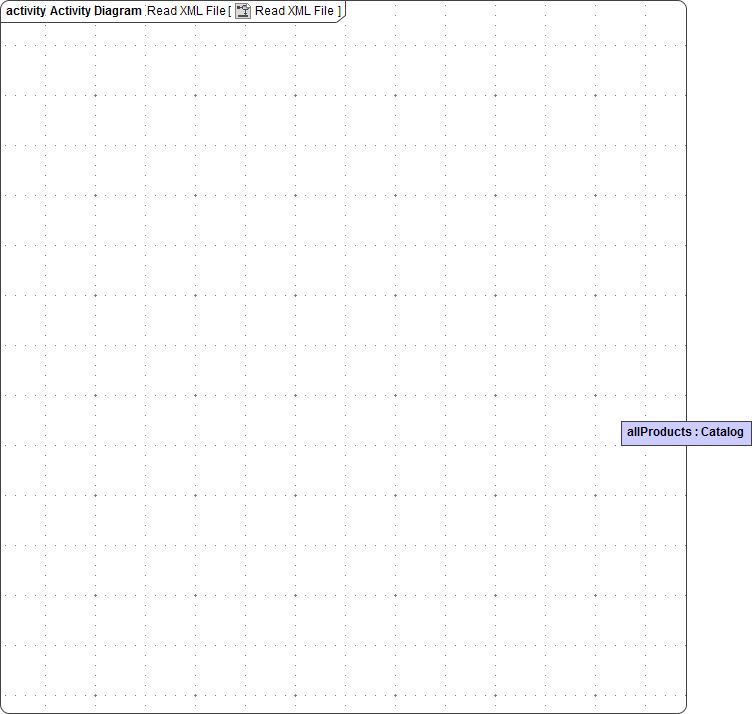Click the "allProducts" name inside the node
Image resolution: width=752 pixels, height=714 pixels.
click(x=658, y=432)
